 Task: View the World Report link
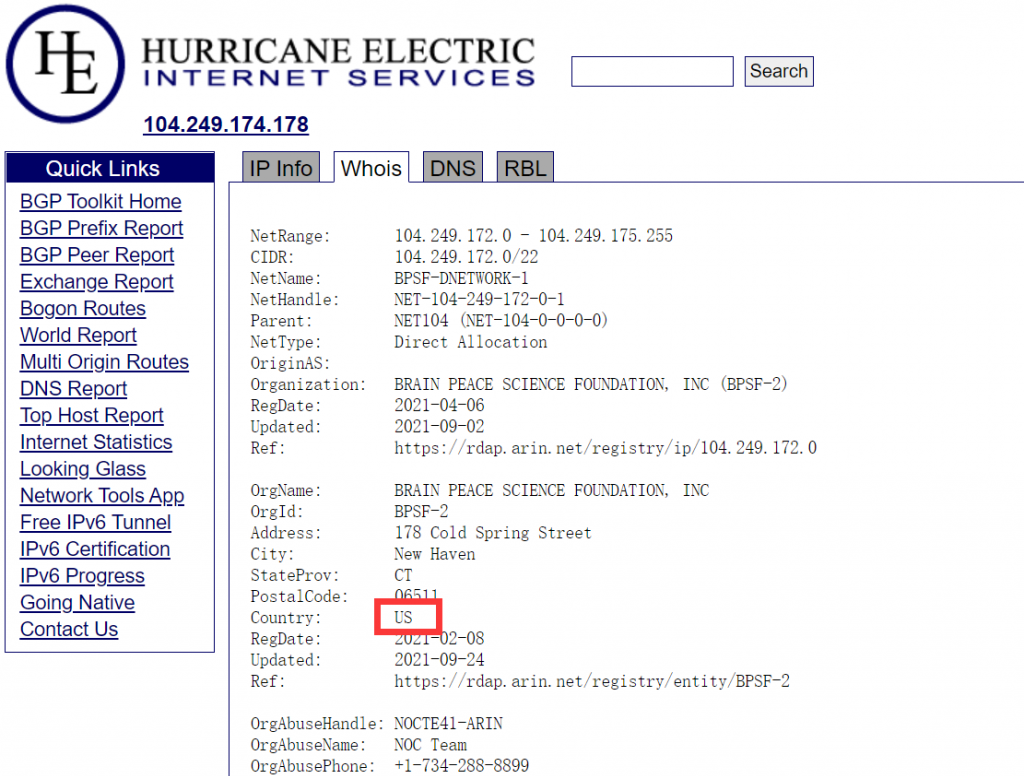pos(78,335)
